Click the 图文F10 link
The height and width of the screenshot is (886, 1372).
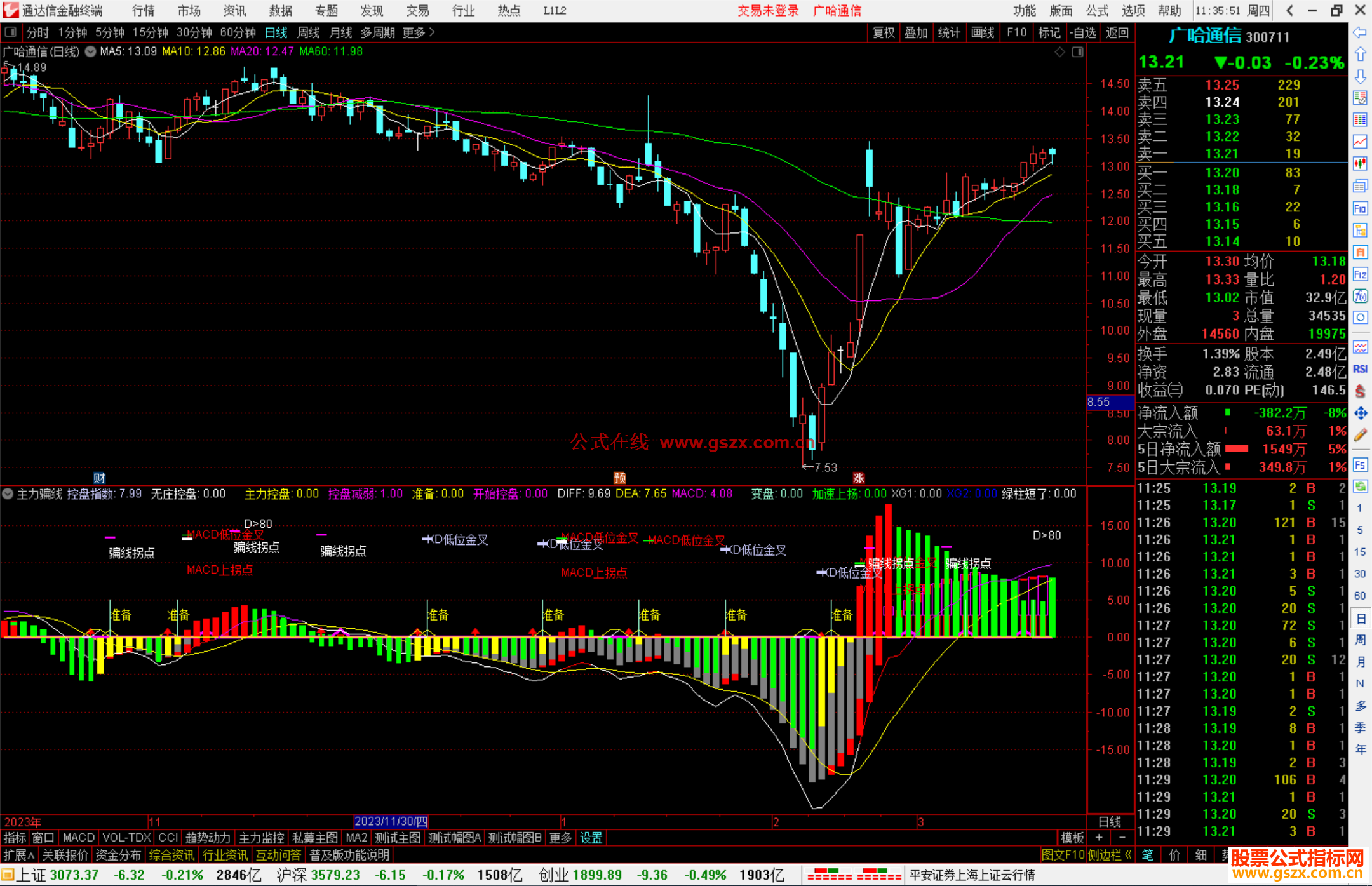(x=1063, y=855)
